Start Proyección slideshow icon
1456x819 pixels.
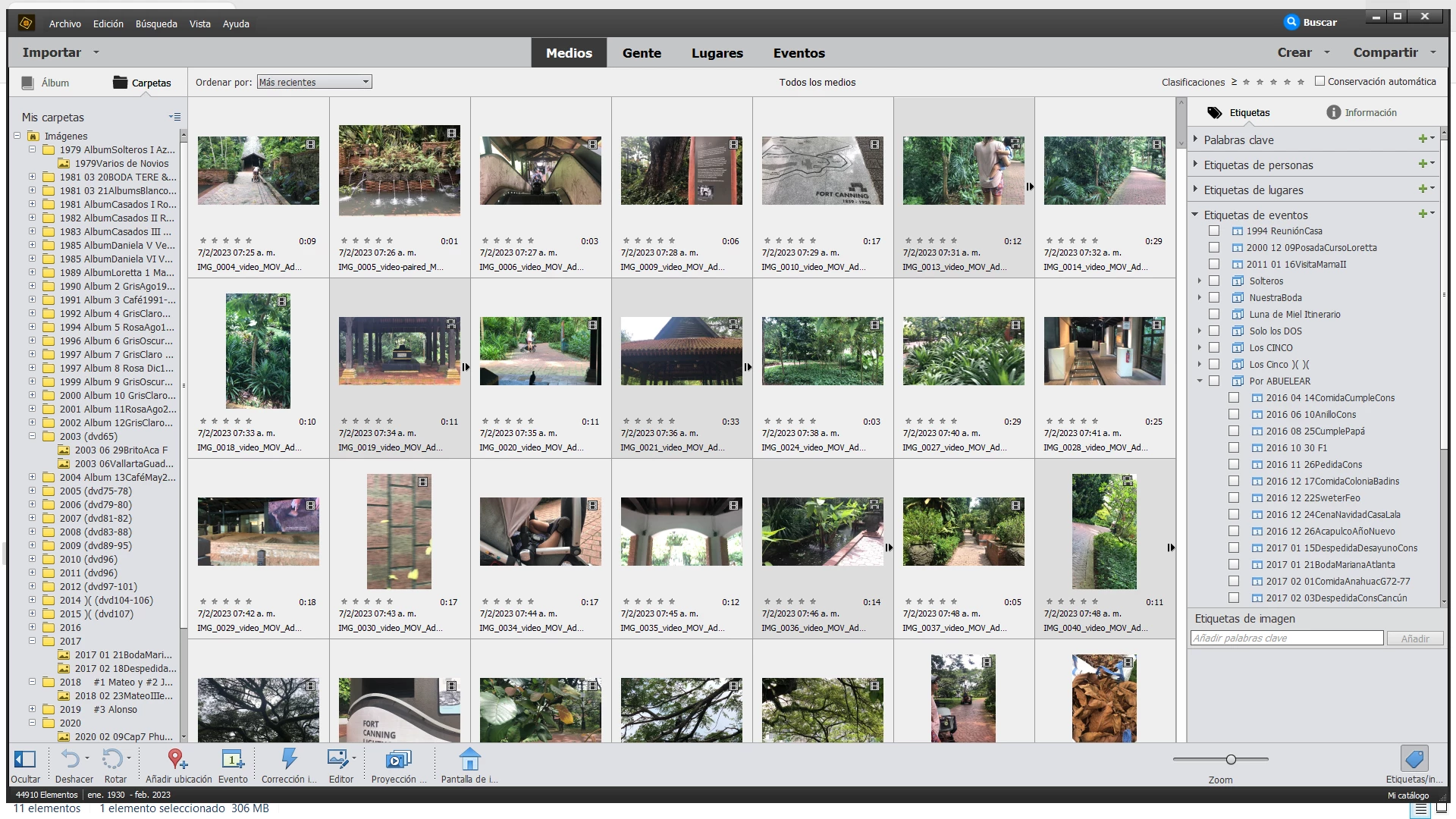[398, 759]
